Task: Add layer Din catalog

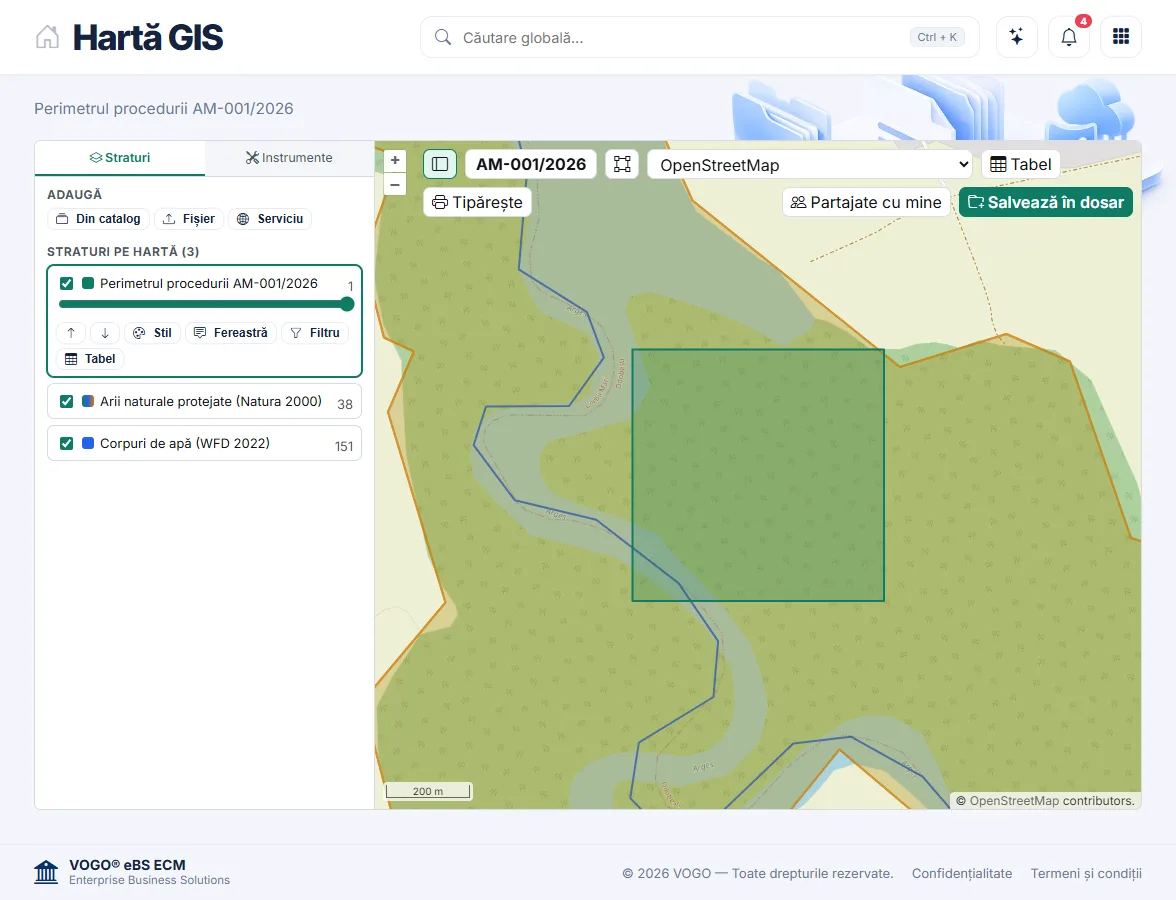Action: point(98,219)
